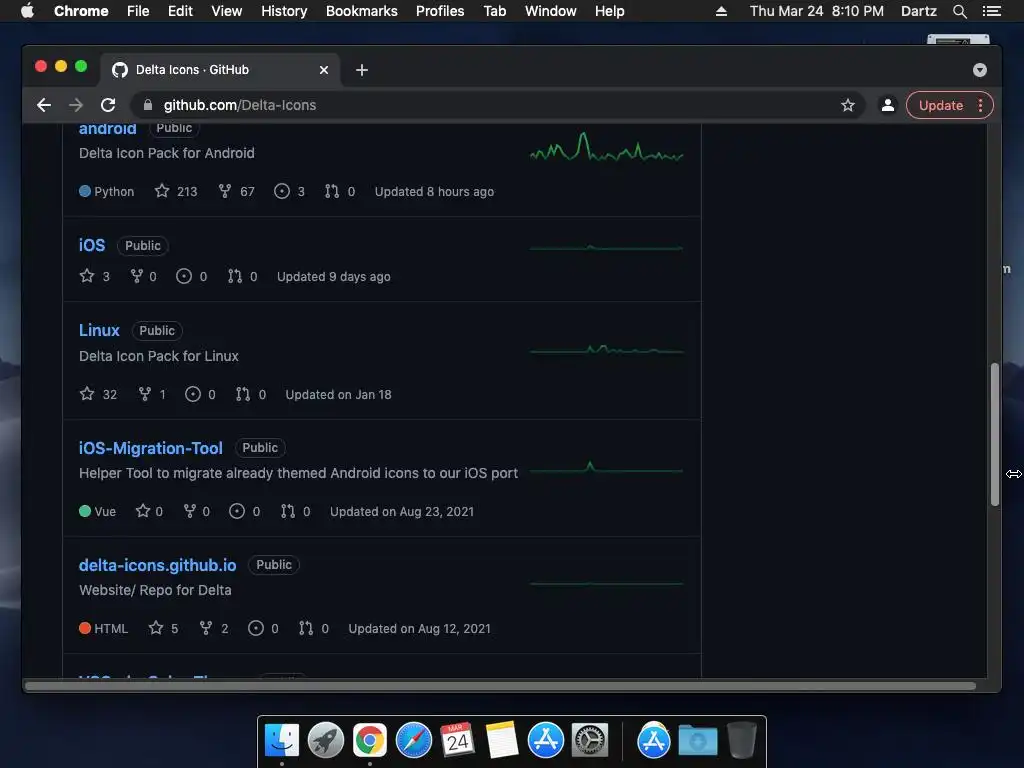
Task: Open the Window menu in menu bar
Action: (551, 11)
